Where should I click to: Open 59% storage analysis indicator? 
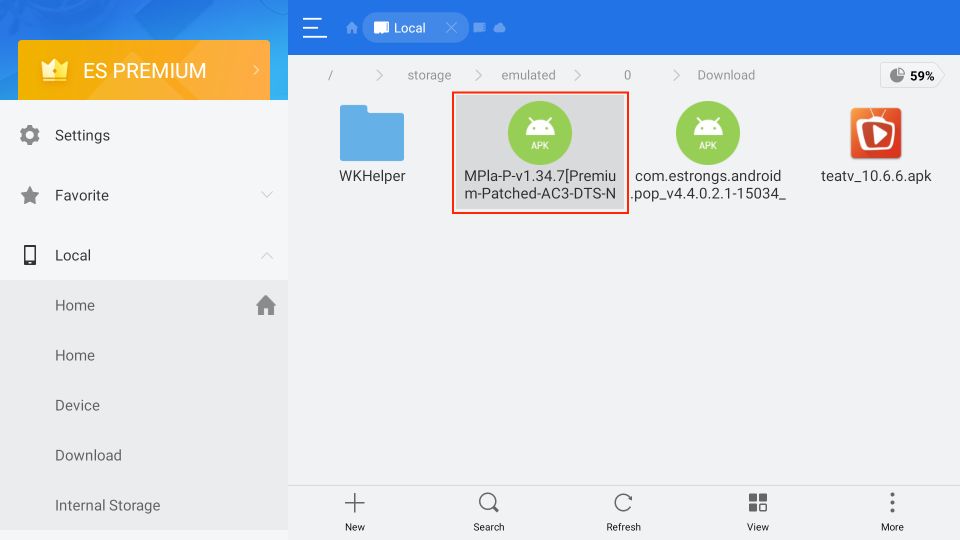tap(912, 75)
